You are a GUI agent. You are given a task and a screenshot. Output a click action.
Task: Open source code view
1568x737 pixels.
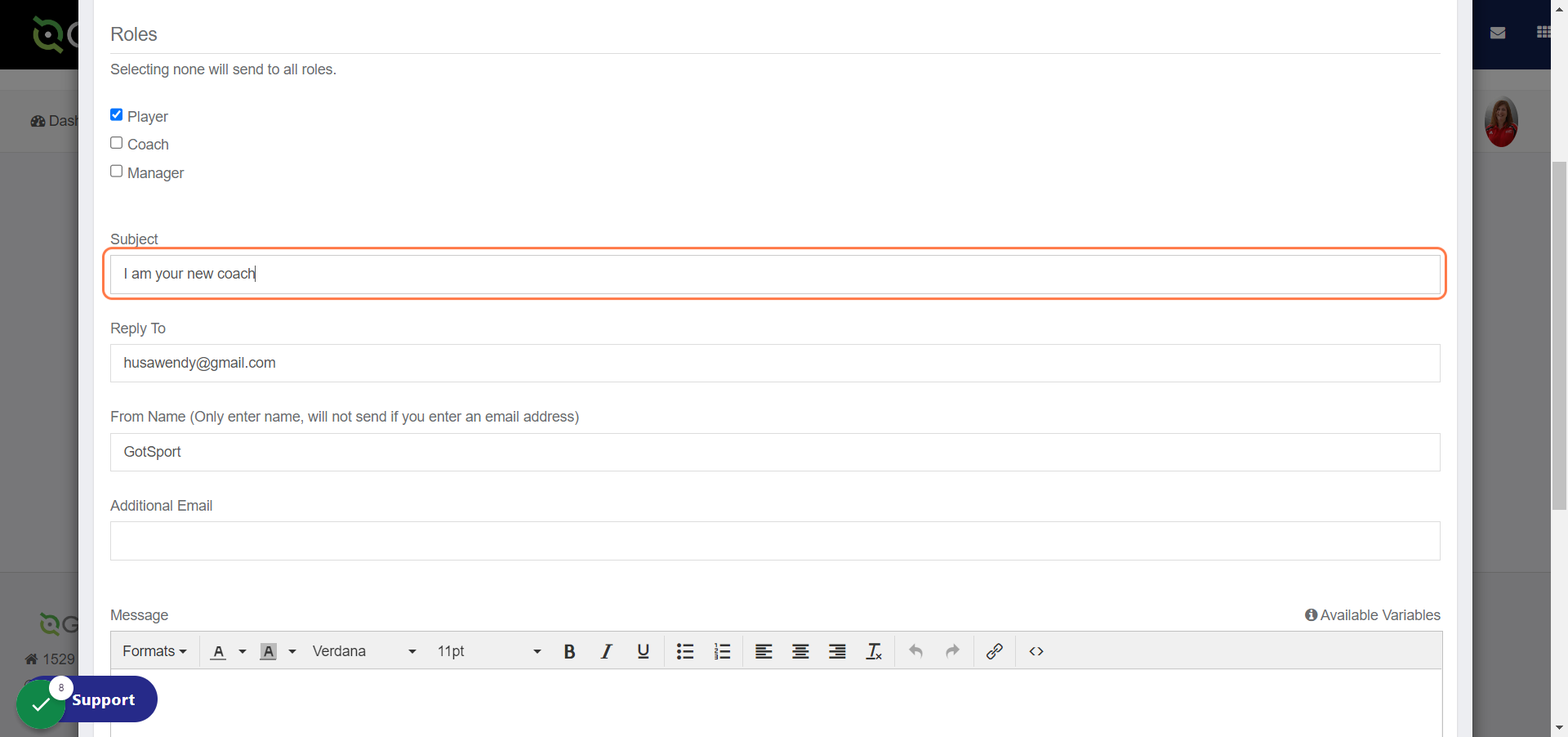1036,651
